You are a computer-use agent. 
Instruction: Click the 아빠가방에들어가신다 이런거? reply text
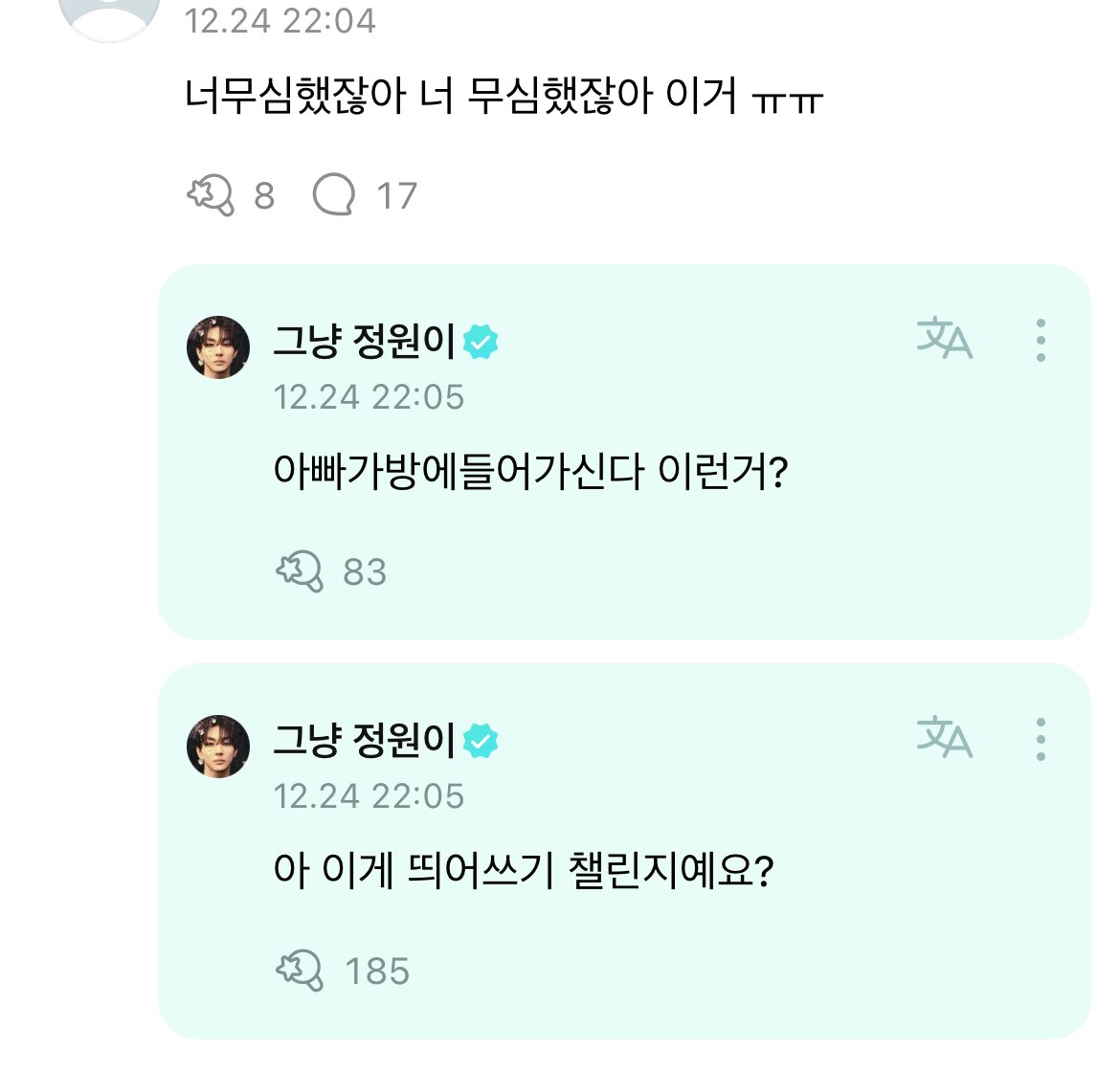click(x=529, y=471)
